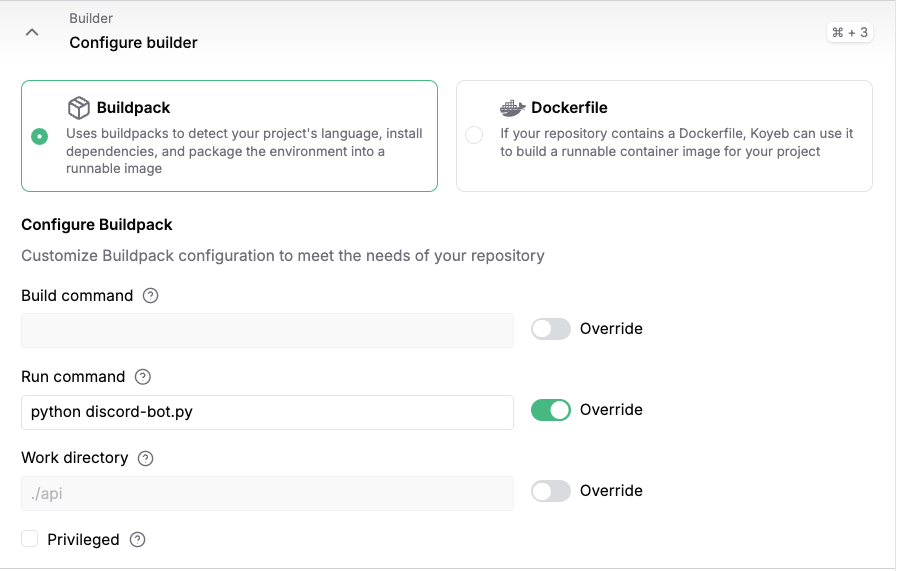Screen dimensions: 898x571
Task: Open Run command help icon
Action: [143, 377]
